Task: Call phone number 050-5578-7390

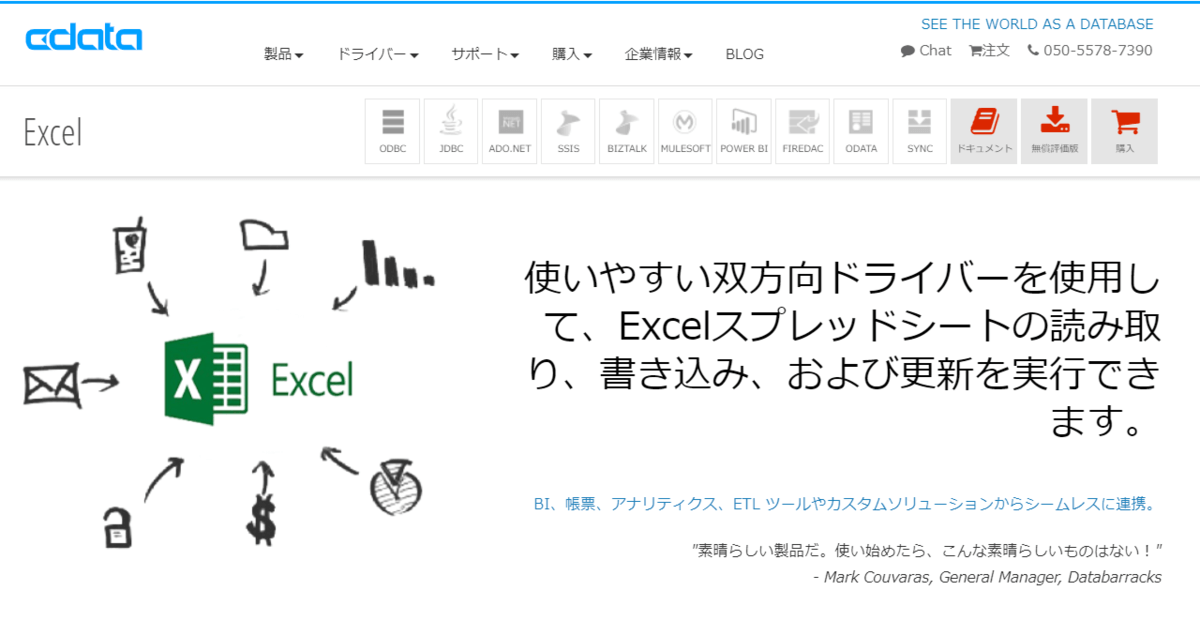Action: (1089, 50)
